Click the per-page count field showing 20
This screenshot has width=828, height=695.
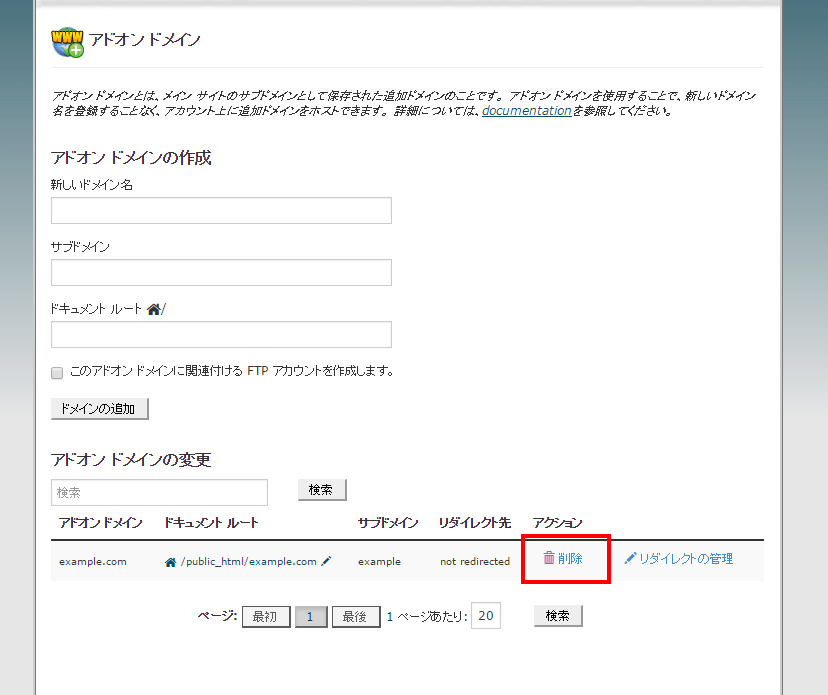486,616
